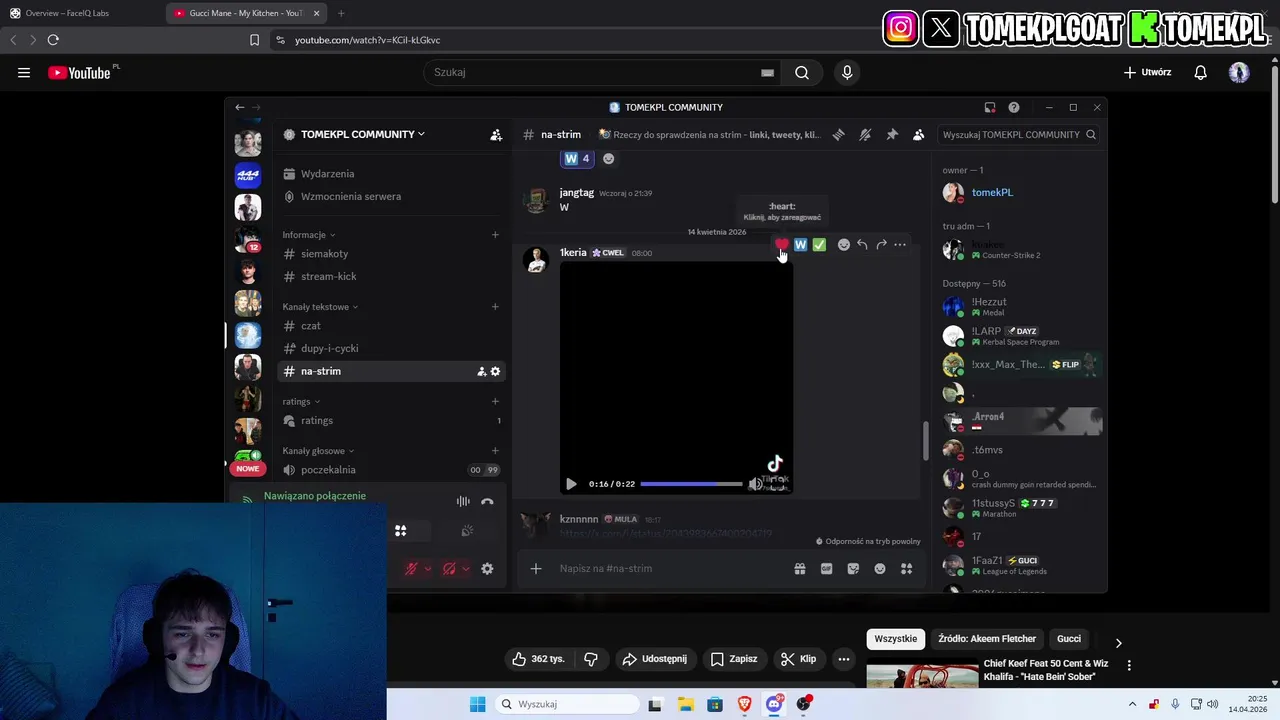The height and width of the screenshot is (720, 1280).
Task: Toggle Discord microphone mute
Action: pyautogui.click(x=410, y=569)
